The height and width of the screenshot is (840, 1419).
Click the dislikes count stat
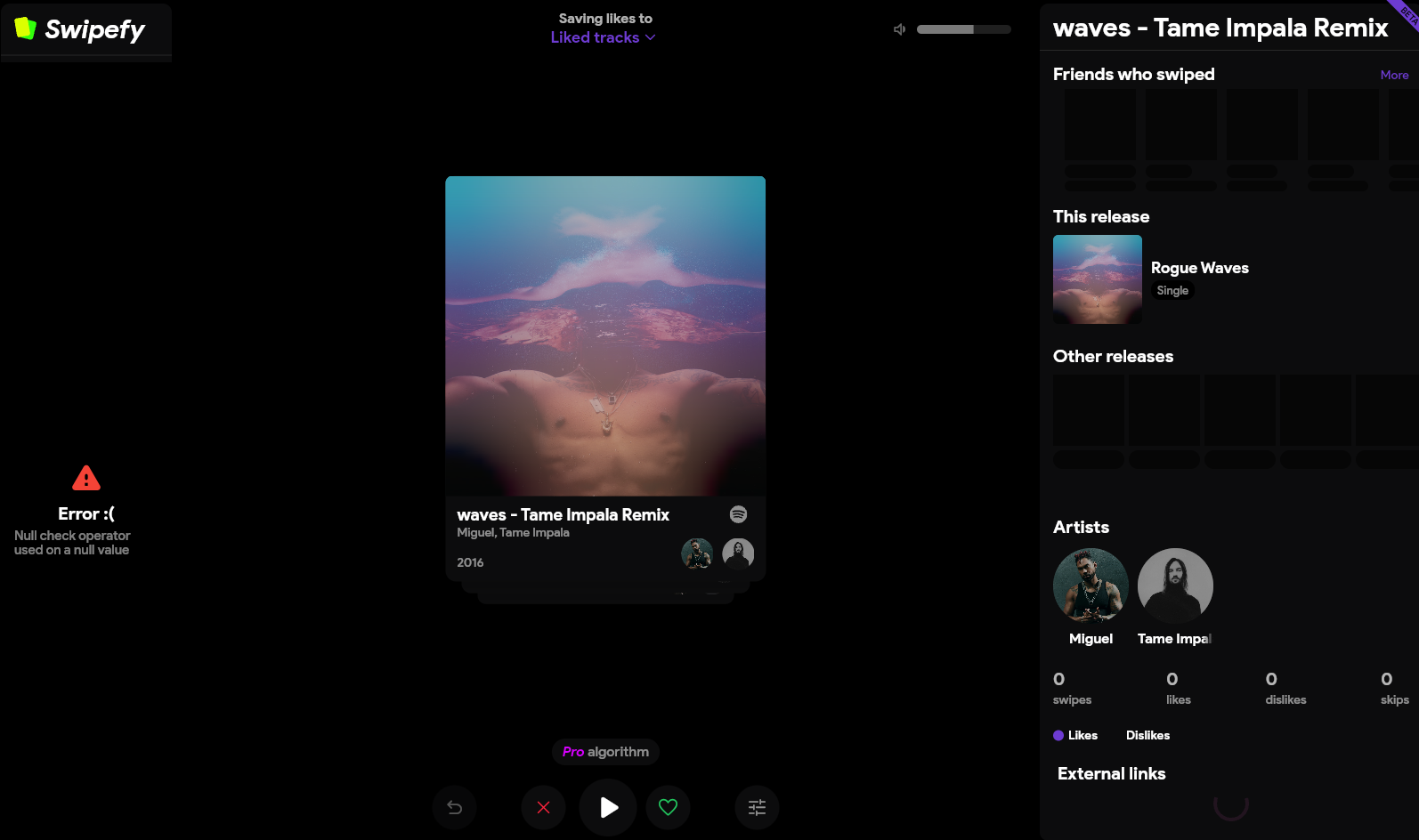pyautogui.click(x=1285, y=689)
